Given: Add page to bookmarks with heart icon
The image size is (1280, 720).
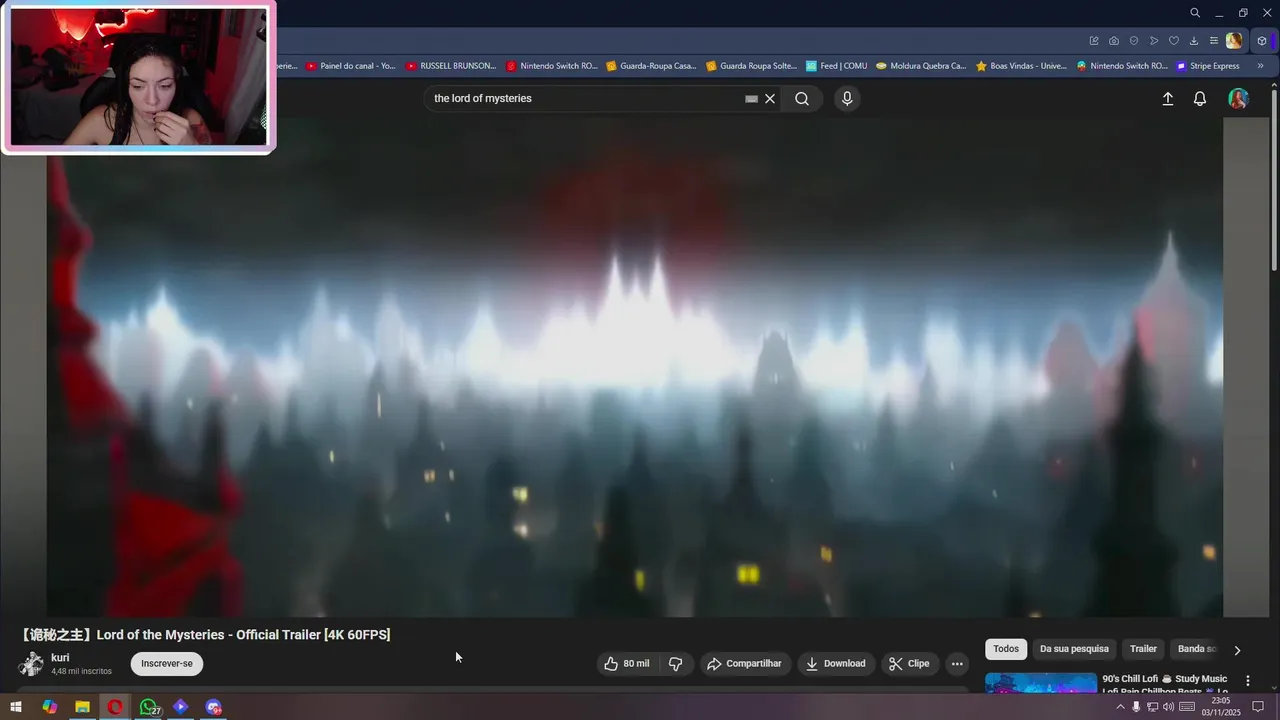Looking at the screenshot, I should click(1174, 41).
